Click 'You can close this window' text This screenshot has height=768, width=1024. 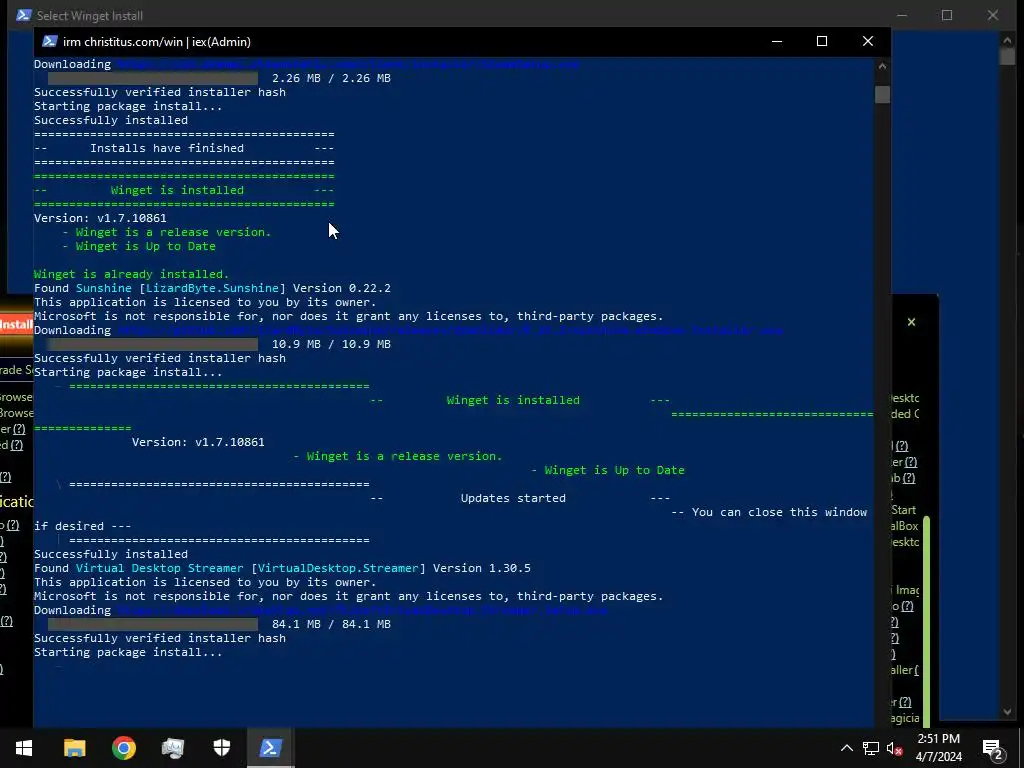780,512
